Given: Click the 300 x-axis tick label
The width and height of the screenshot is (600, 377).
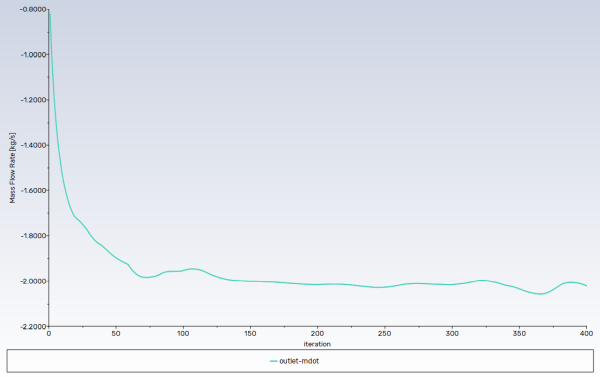Looking at the screenshot, I should tap(452, 333).
